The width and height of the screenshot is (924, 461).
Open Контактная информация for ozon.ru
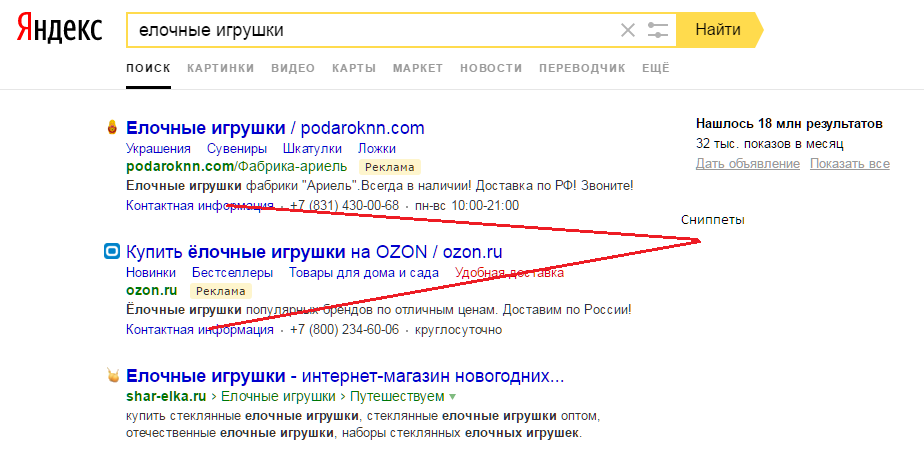tap(200, 330)
